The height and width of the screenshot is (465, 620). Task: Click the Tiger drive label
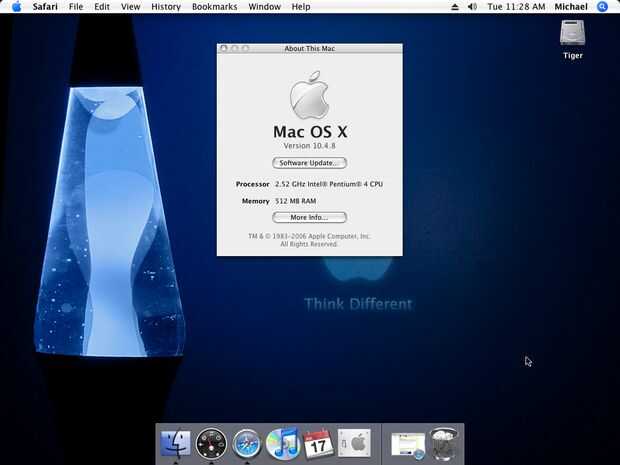pyautogui.click(x=573, y=56)
